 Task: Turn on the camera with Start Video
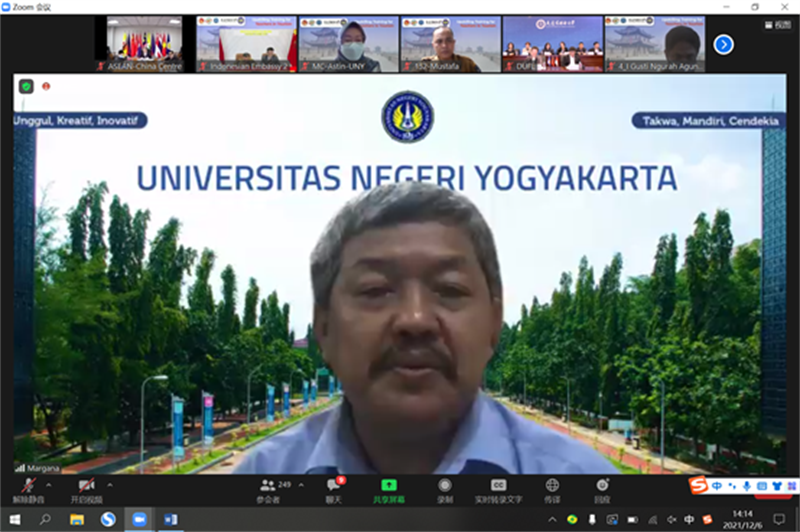(85, 488)
